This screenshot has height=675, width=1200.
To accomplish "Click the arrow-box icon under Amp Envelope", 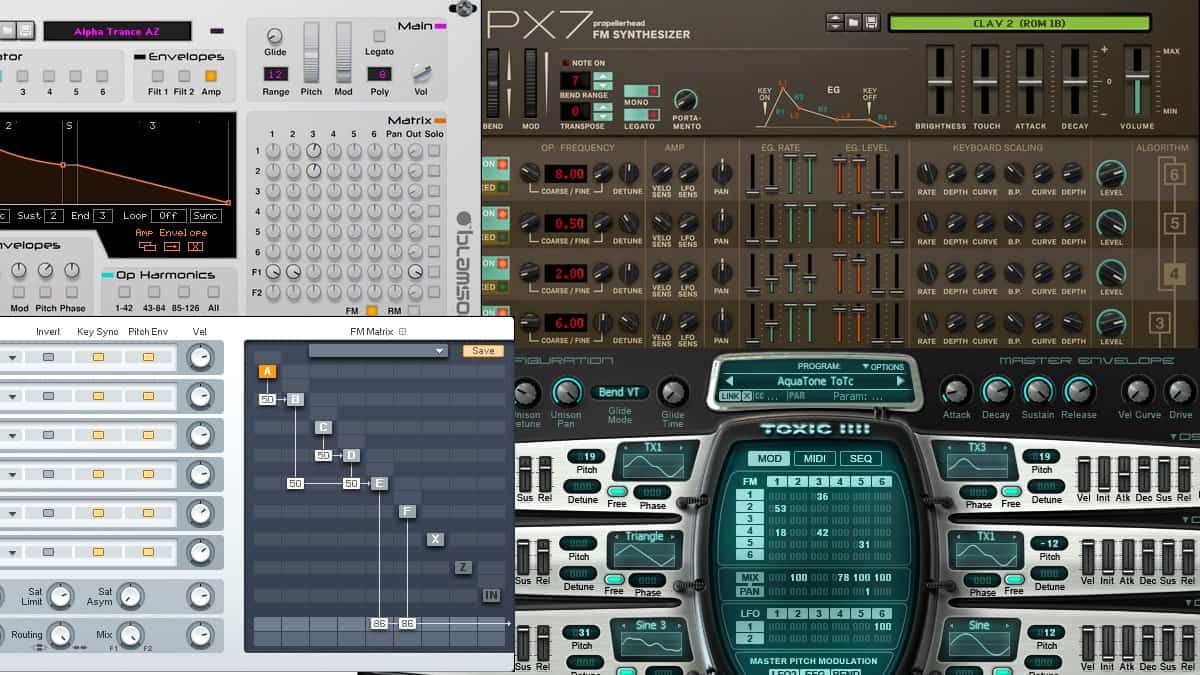I will pos(171,246).
